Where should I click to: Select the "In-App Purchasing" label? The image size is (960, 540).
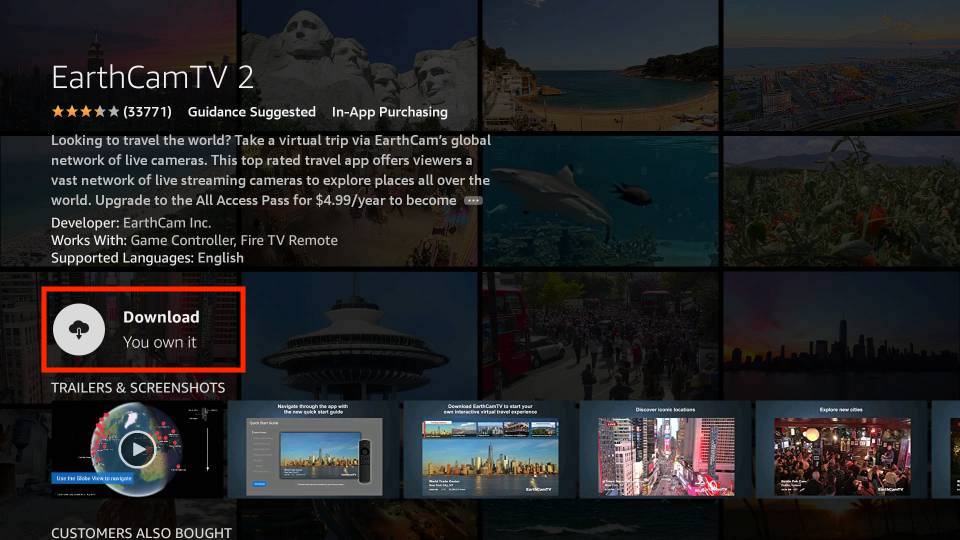[389, 112]
